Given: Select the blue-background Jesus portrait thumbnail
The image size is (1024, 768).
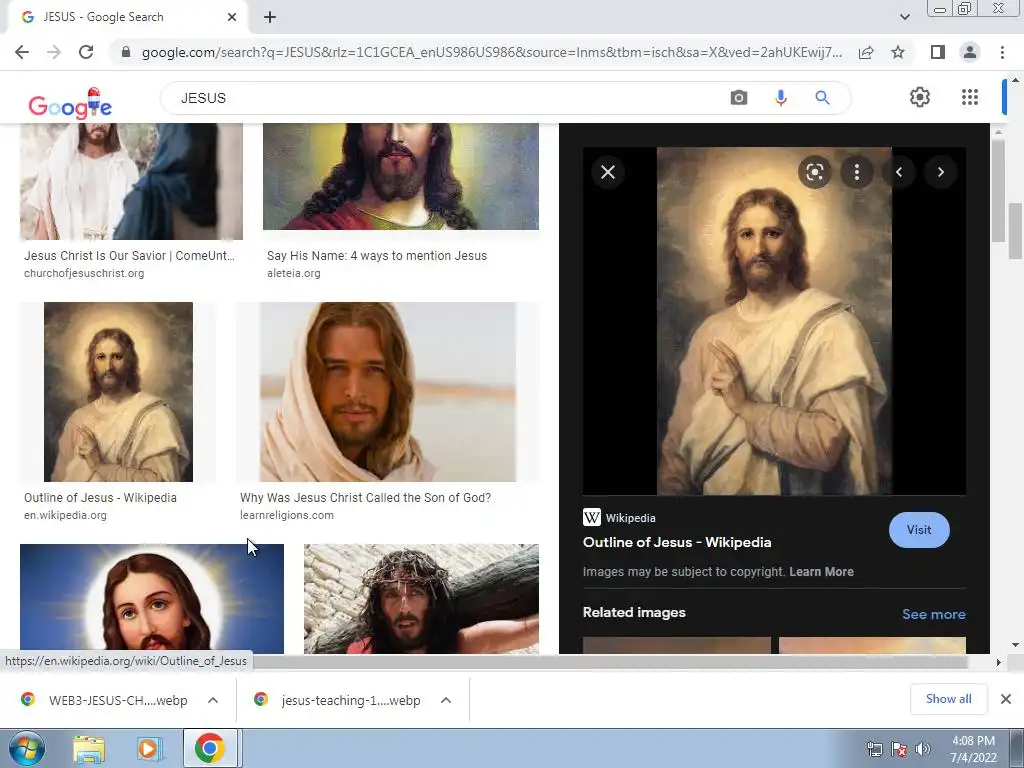Looking at the screenshot, I should pos(152,599).
